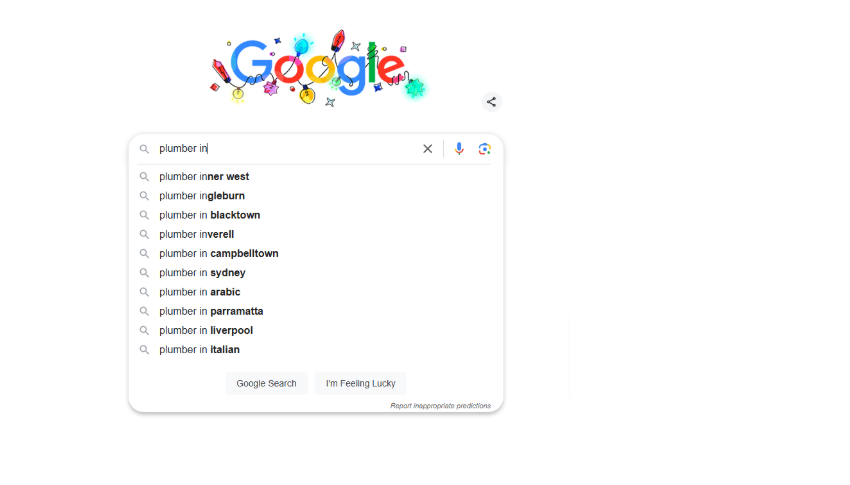850x485 pixels.
Task: Select suggestion 'plumber ingleburn'
Action: [x=202, y=196]
